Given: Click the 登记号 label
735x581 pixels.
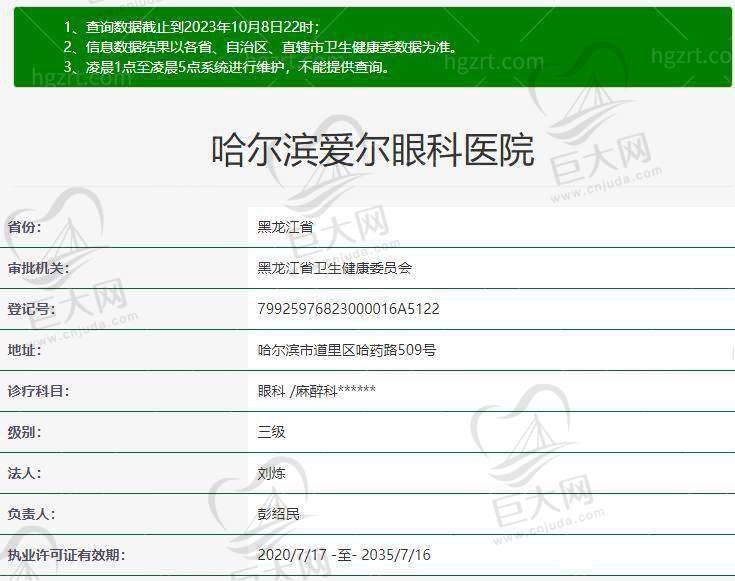Looking at the screenshot, I should coord(31,309).
